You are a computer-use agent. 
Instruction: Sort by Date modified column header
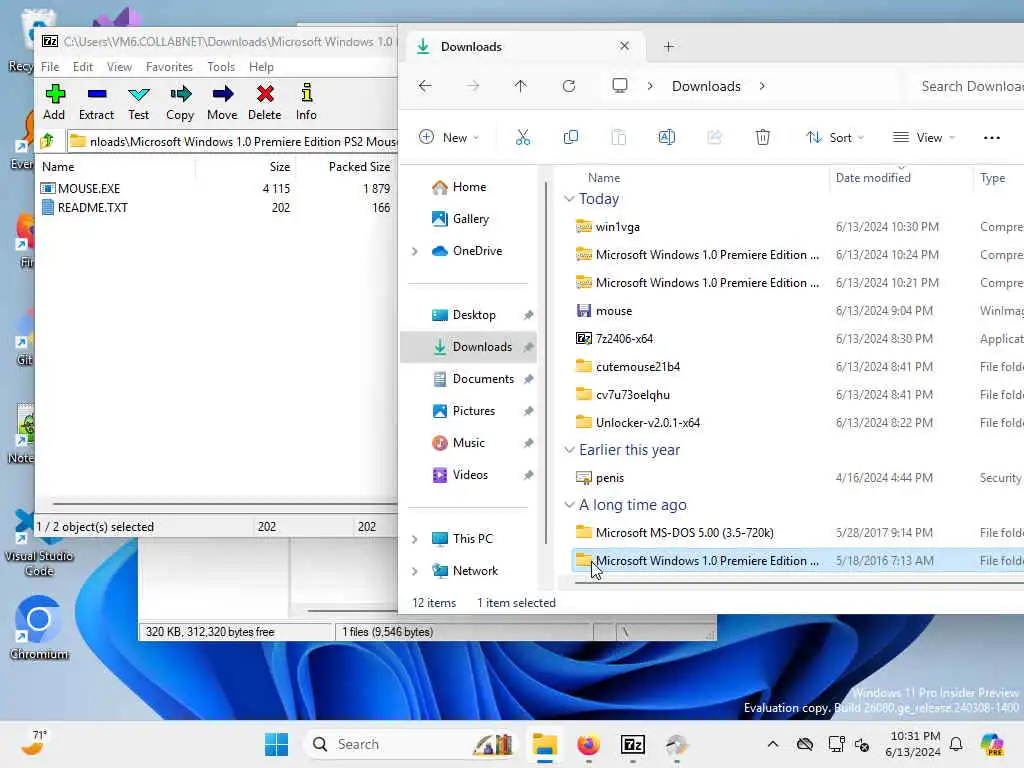tap(872, 178)
